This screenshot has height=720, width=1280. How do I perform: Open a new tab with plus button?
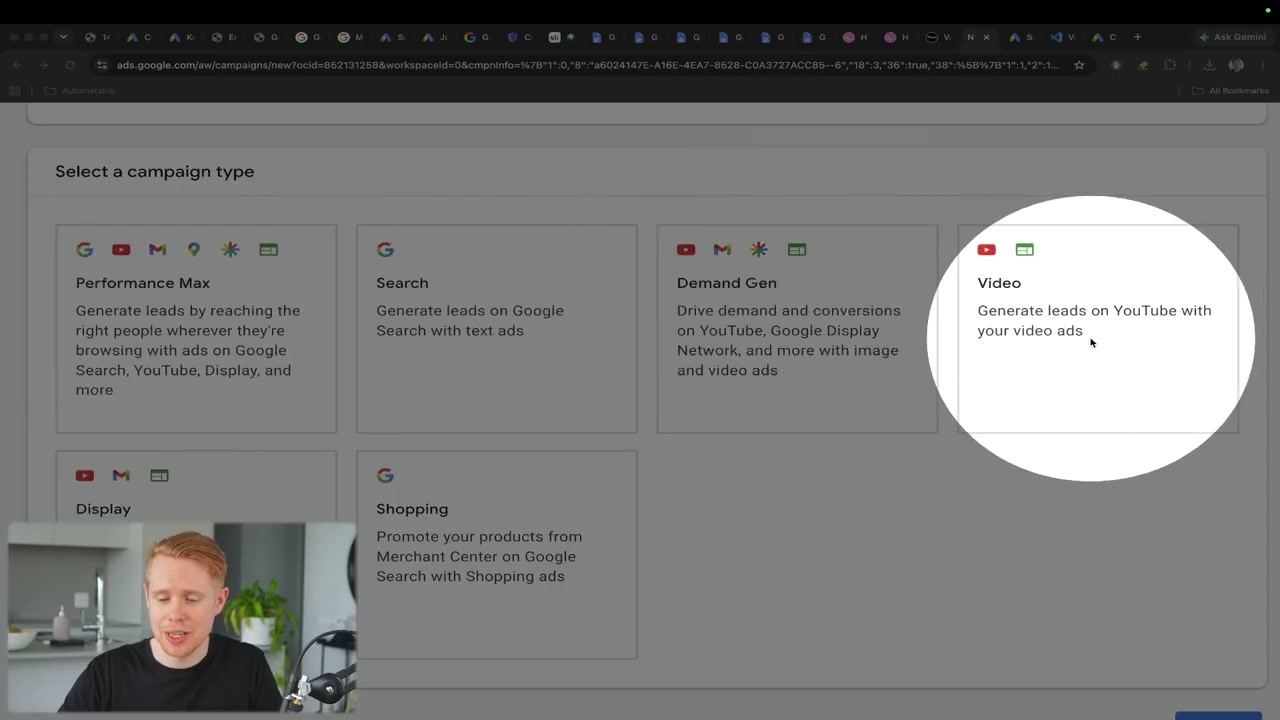click(x=1137, y=37)
